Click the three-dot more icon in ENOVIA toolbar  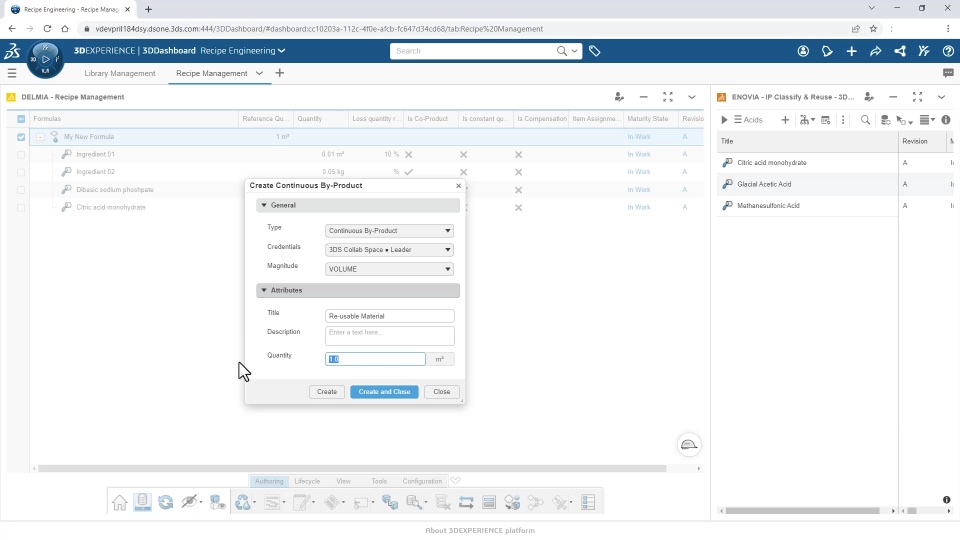(x=843, y=120)
